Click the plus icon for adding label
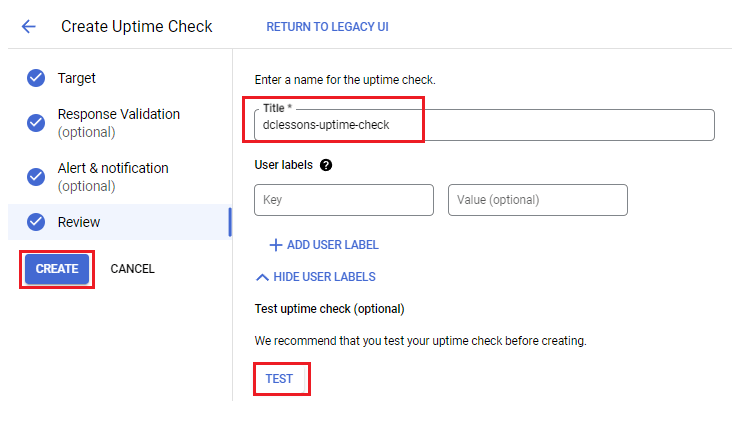The image size is (732, 438). click(276, 245)
